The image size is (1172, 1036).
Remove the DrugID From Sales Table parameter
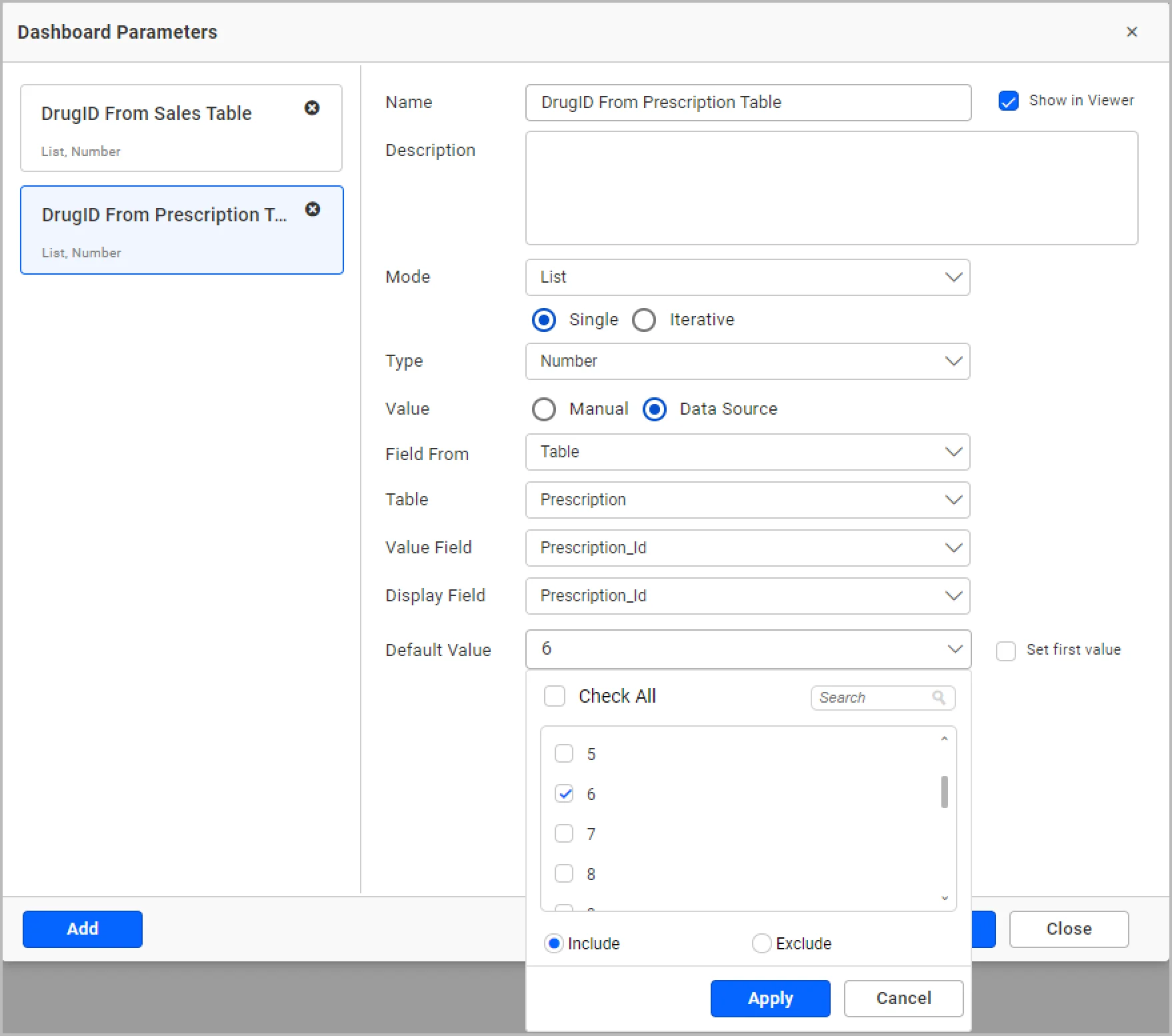click(x=312, y=108)
